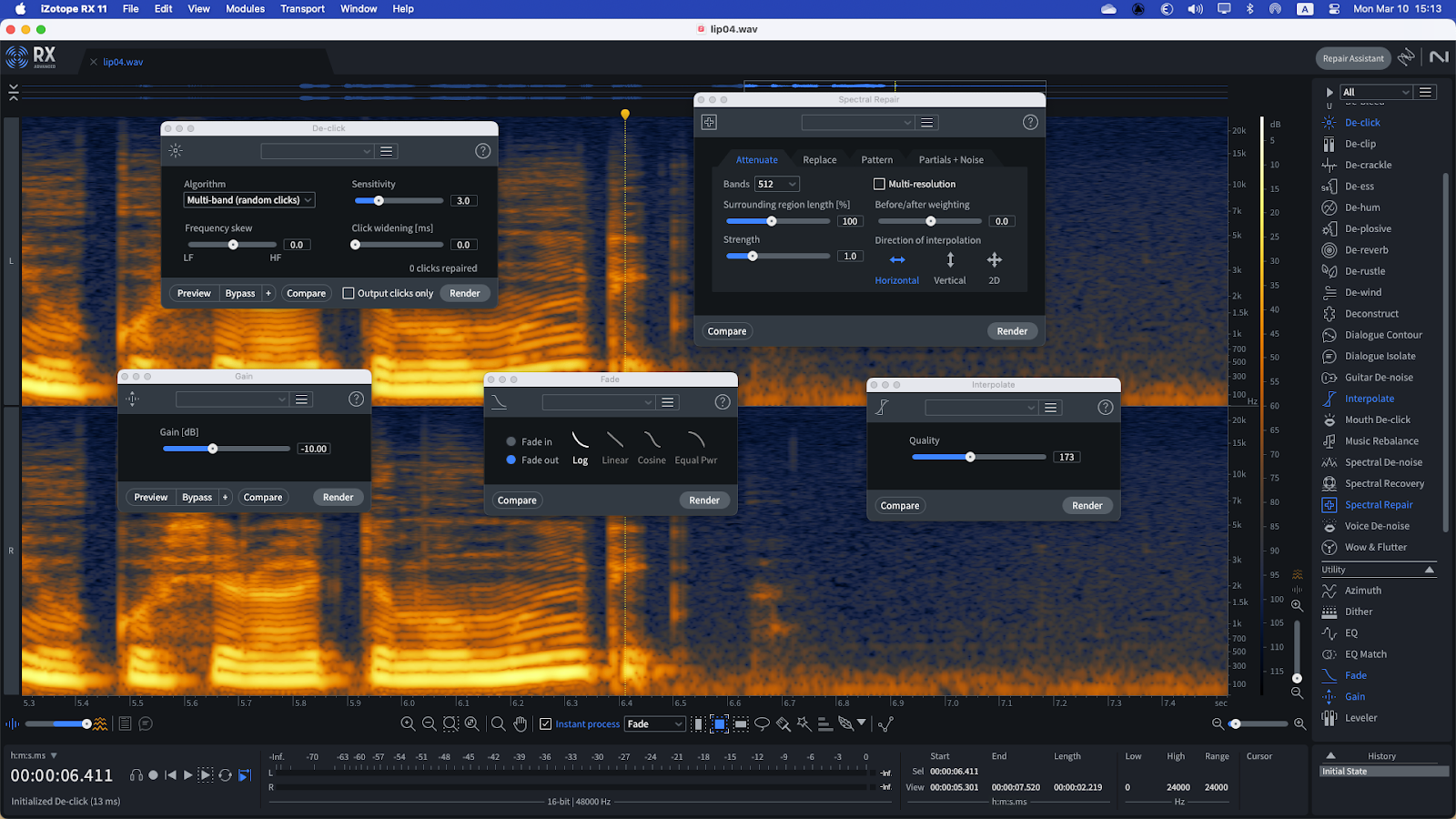
Task: Pick the magic wand selection tool
Action: 804,724
